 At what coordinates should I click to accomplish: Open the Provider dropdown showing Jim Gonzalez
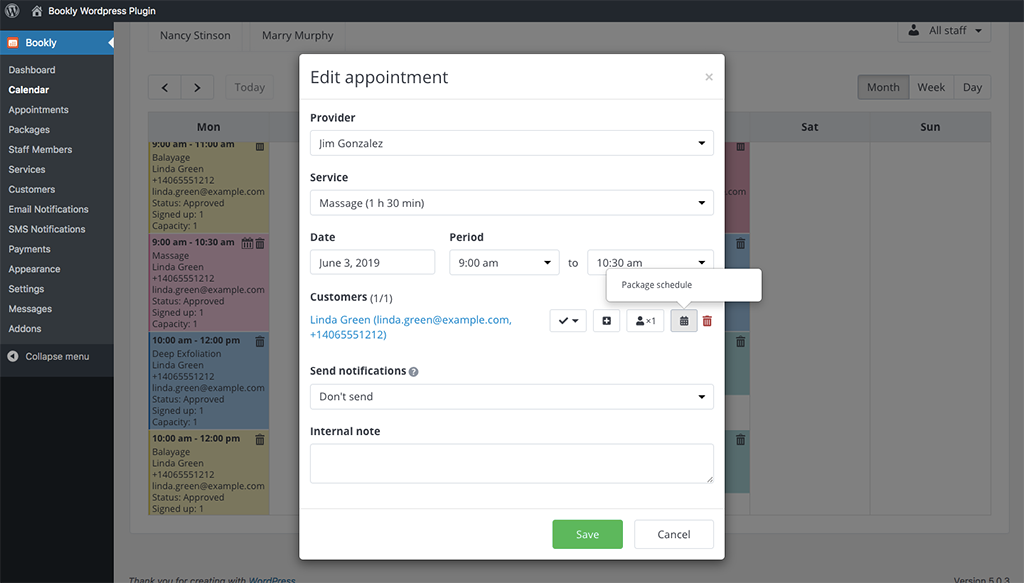511,143
